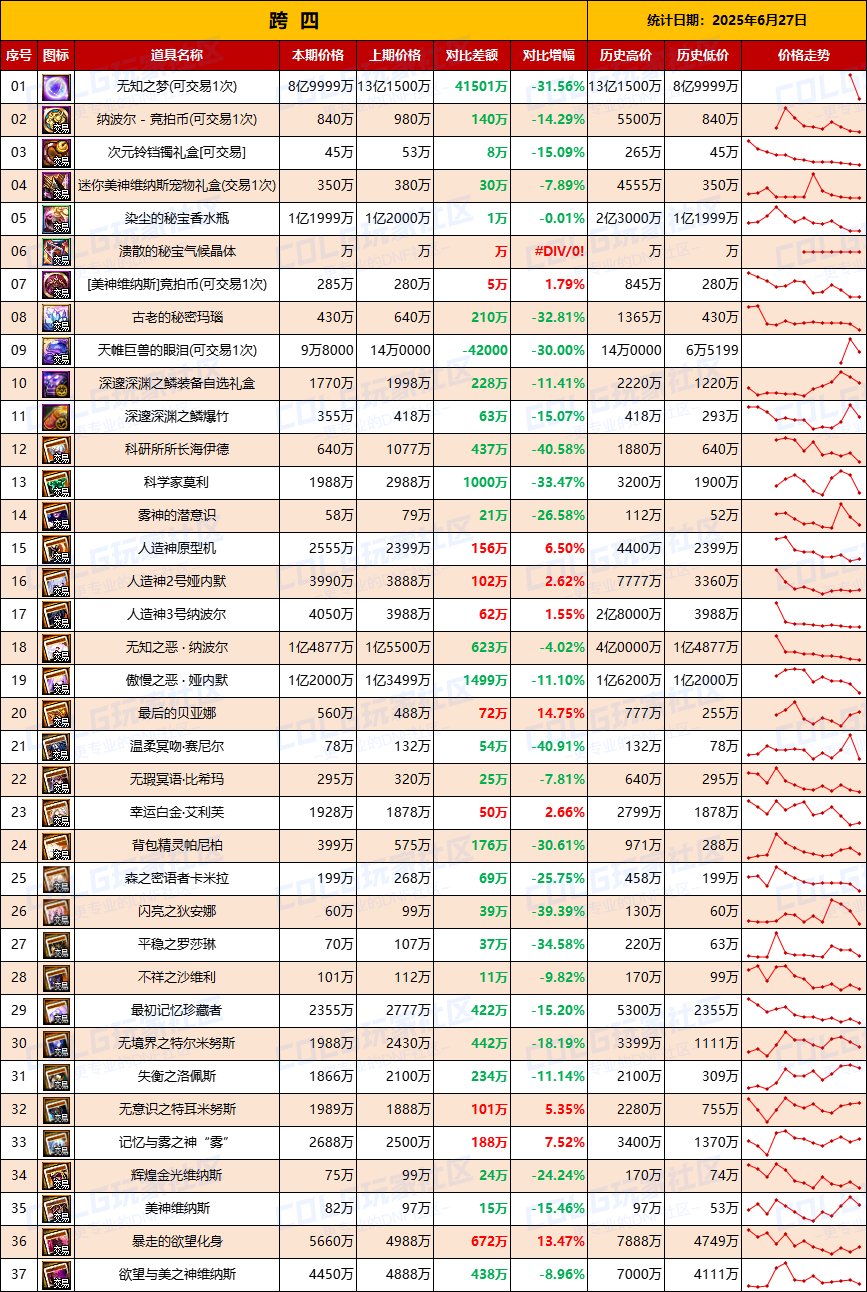This screenshot has height=1292, width=867.
Task: Click the card icon for 最初记忆珍藏者
Action: click(56, 1011)
